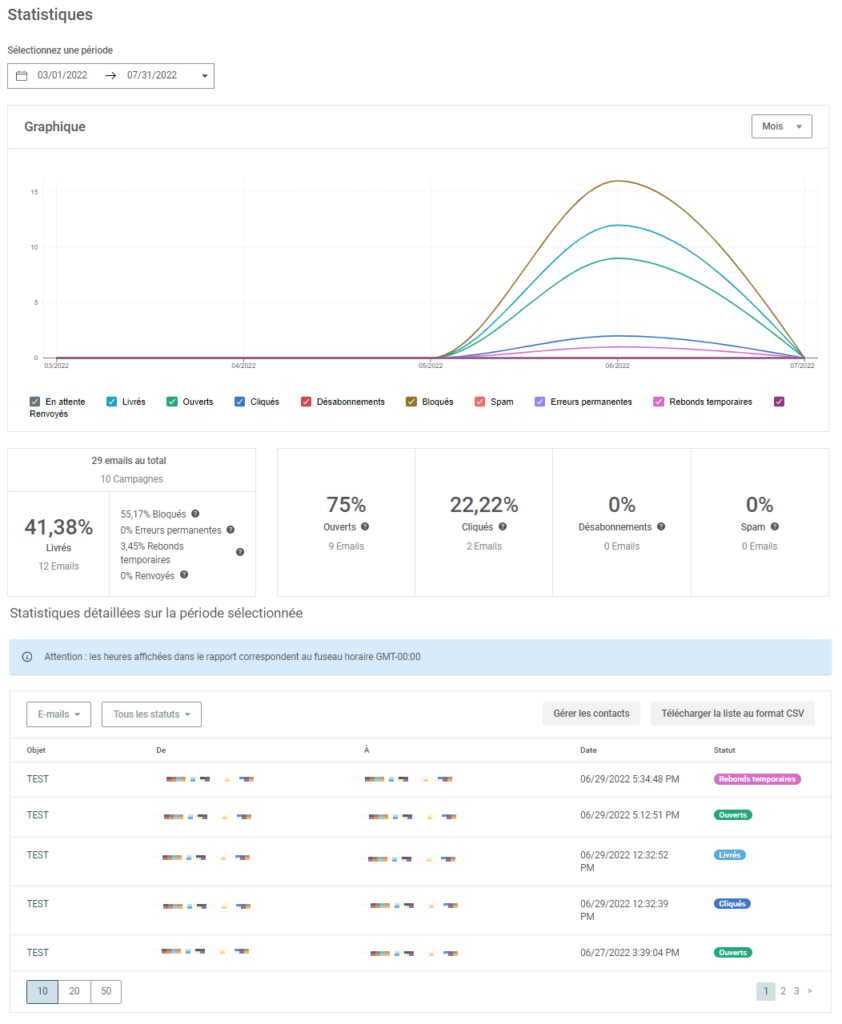The image size is (842, 1024).
Task: Toggle the Erreurs permanentes series checkbox
Action: 540,402
